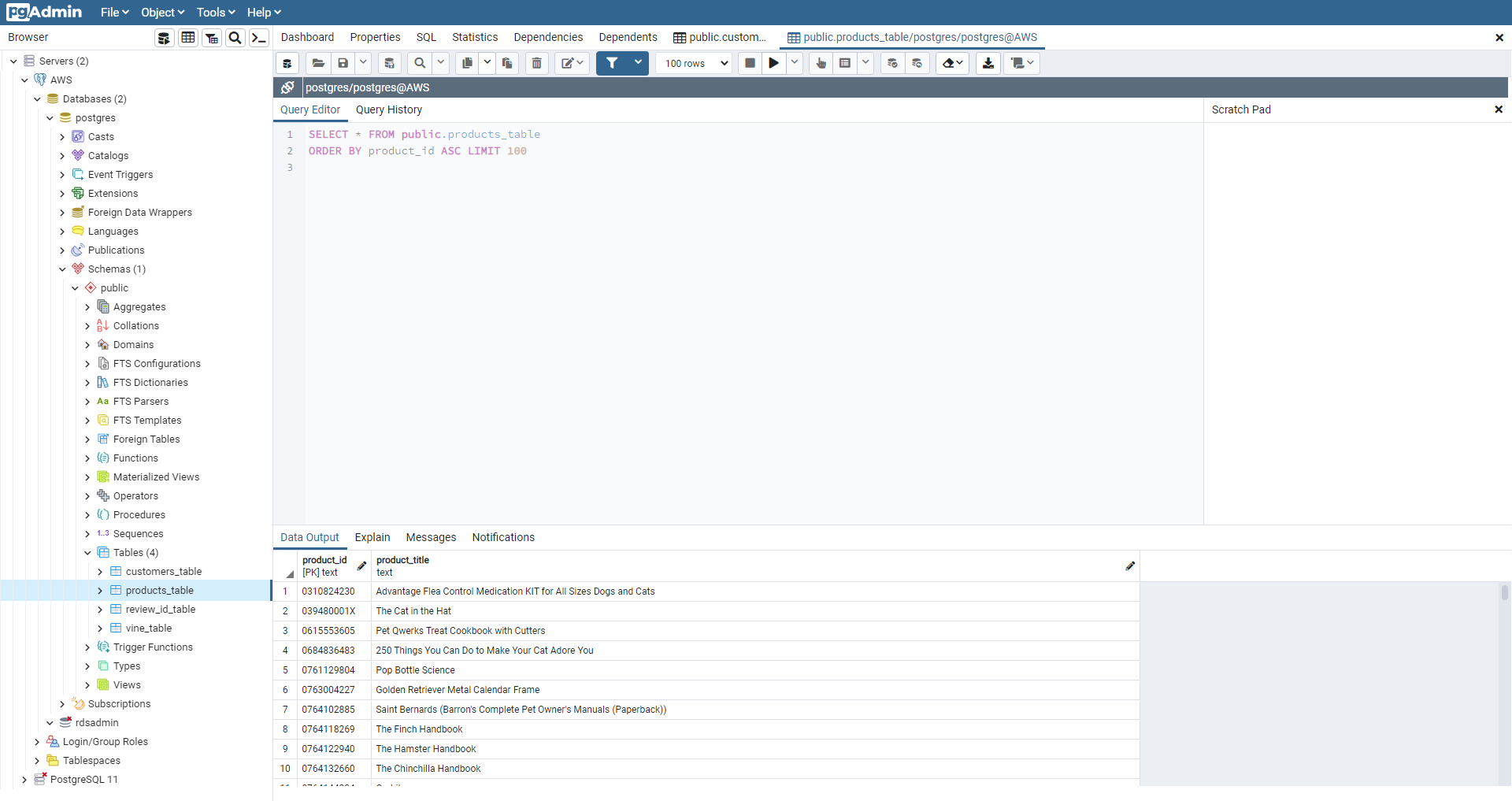Open the execute options dropdown arrow
This screenshot has width=1512, height=801.
click(x=795, y=63)
